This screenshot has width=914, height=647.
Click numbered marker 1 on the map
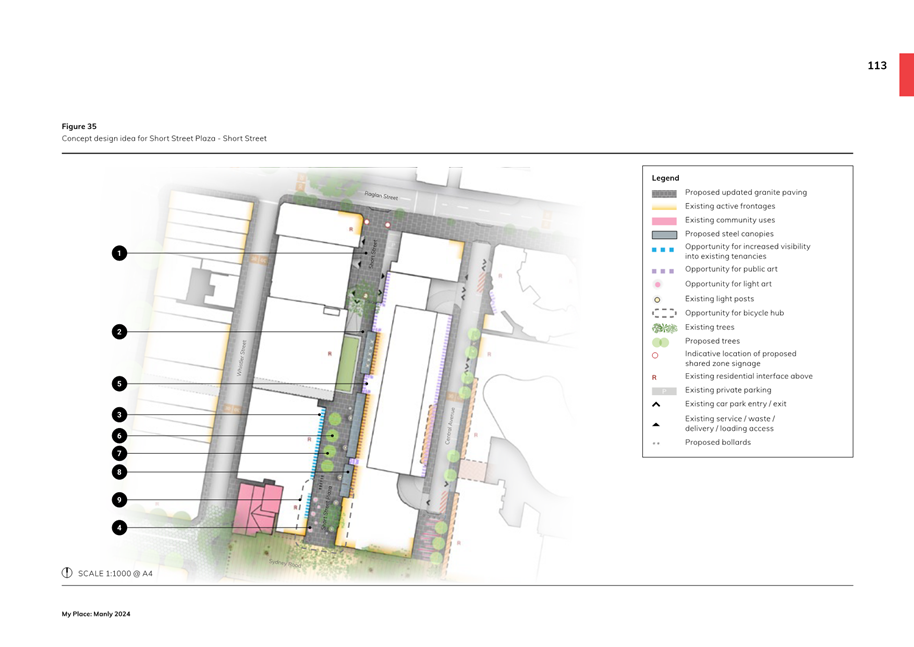pyautogui.click(x=119, y=253)
